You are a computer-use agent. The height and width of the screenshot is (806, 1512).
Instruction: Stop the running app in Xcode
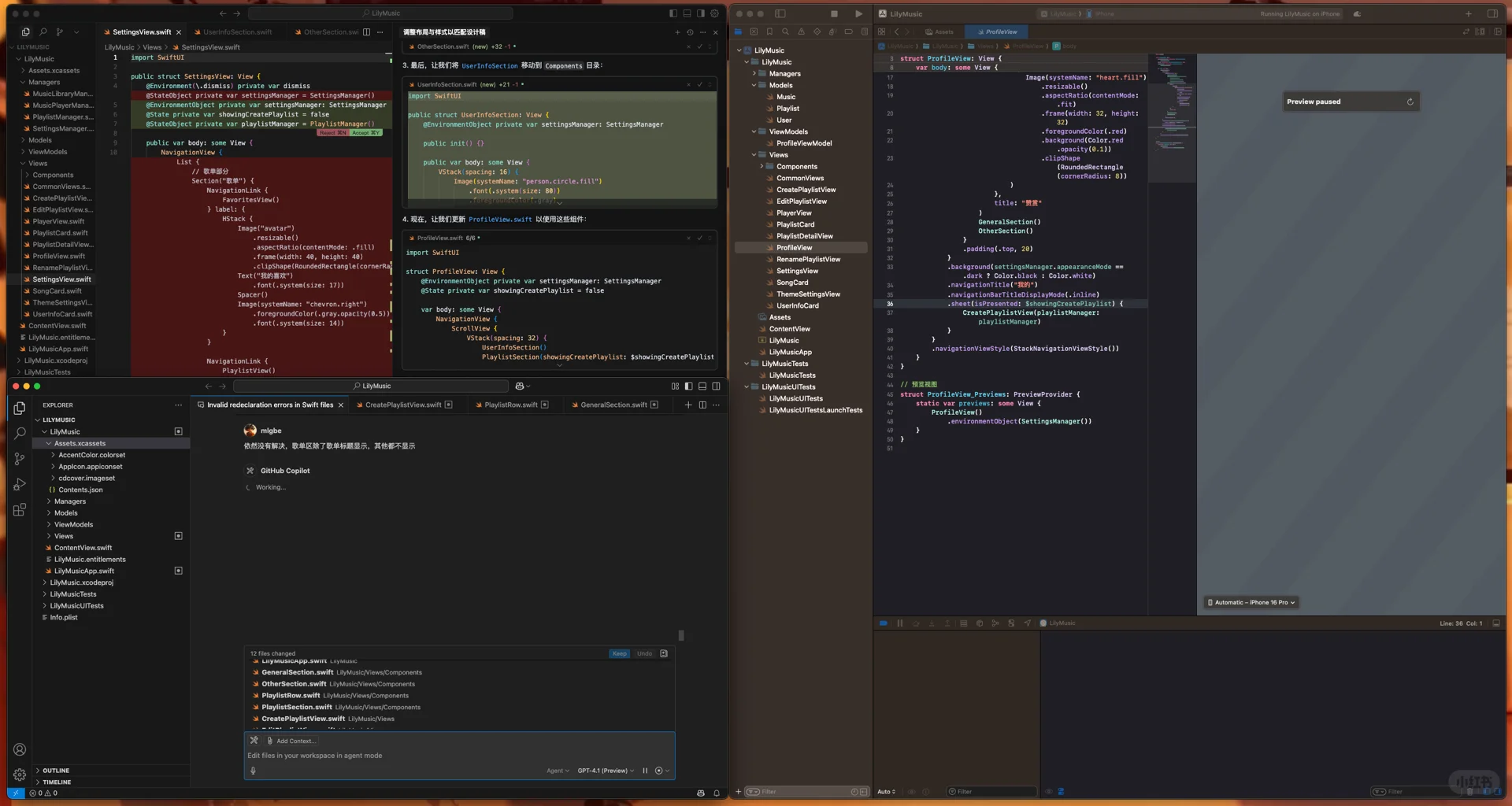834,13
